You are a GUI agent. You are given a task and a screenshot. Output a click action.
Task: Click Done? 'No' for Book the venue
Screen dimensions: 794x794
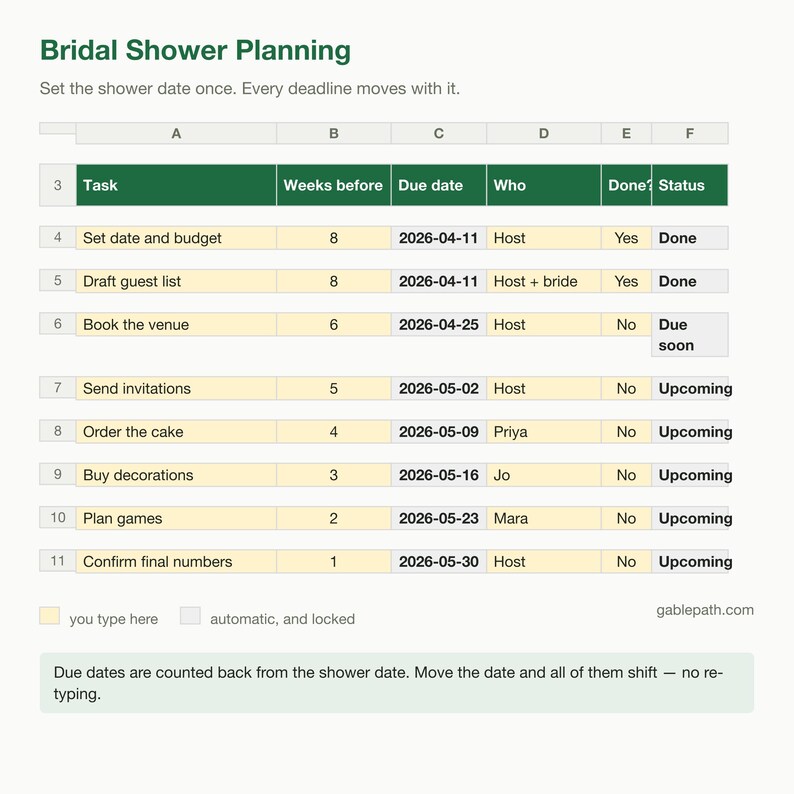pos(626,325)
